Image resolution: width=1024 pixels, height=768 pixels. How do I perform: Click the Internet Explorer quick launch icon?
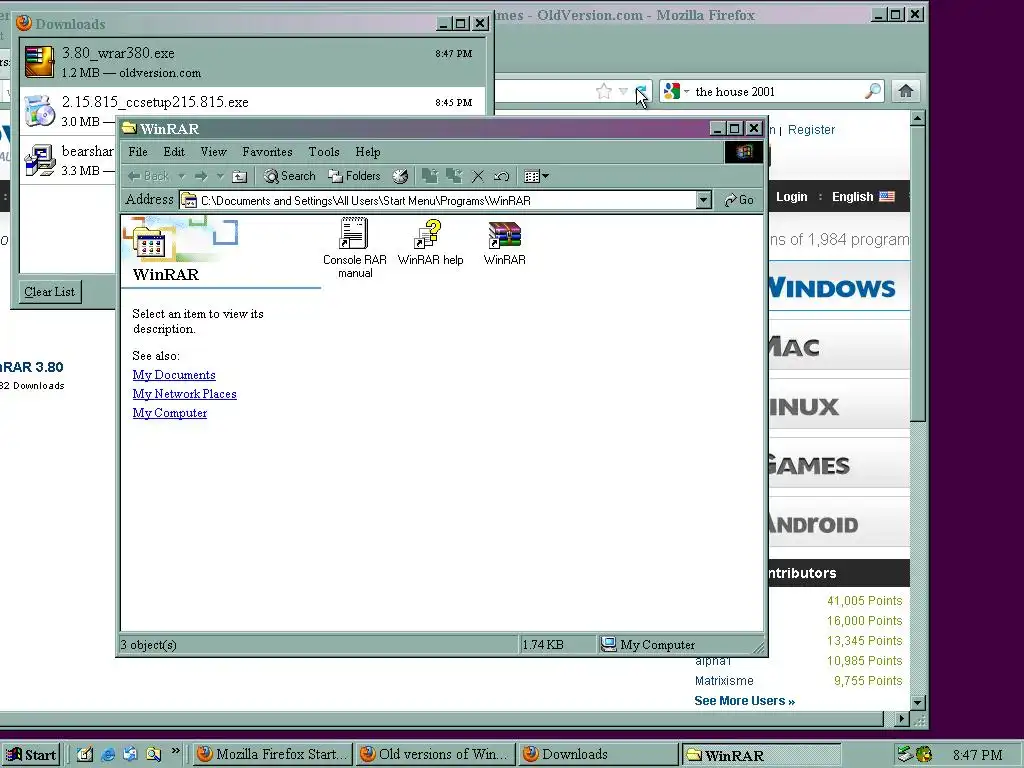click(108, 754)
